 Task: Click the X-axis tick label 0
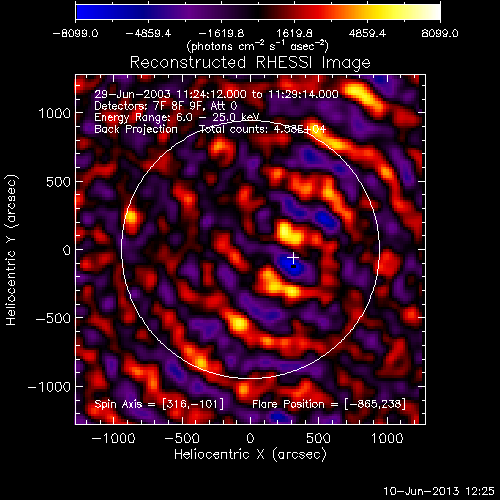click(250, 438)
